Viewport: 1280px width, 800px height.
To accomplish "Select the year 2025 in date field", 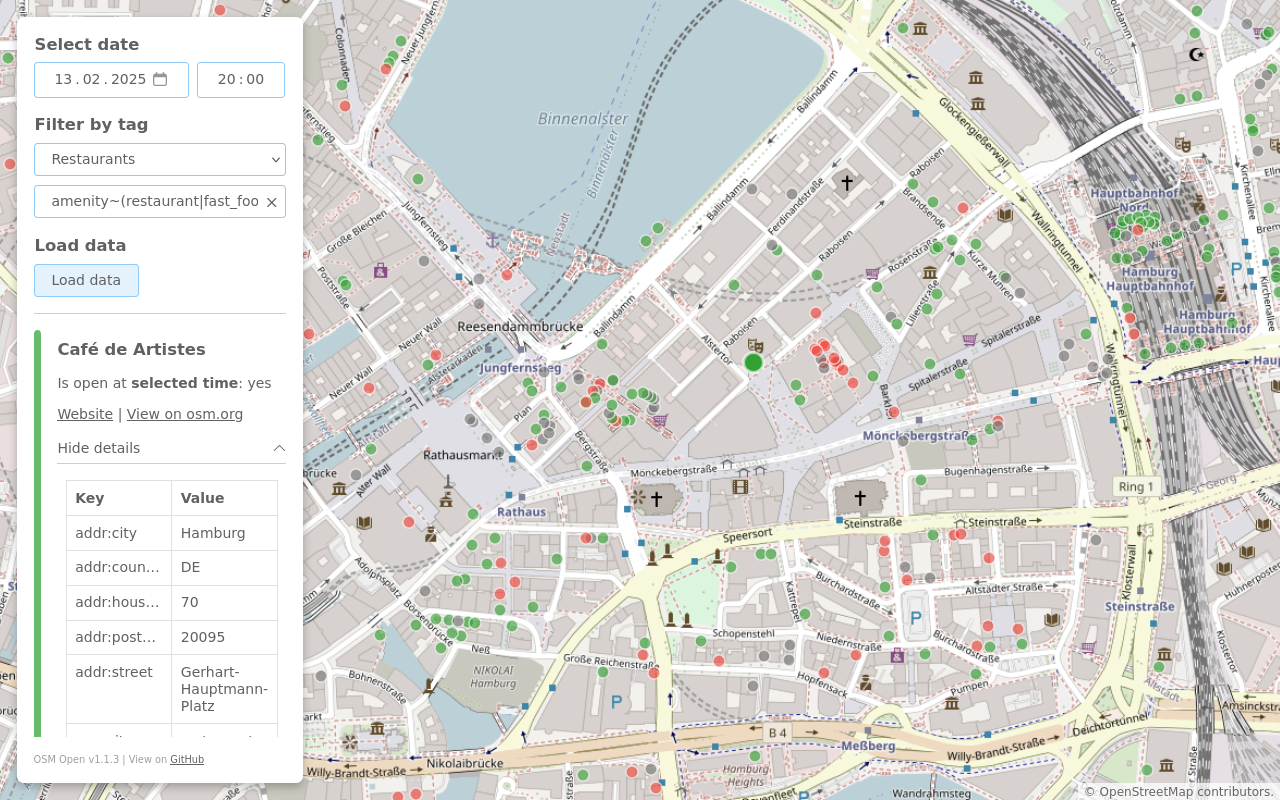I will 129,79.
